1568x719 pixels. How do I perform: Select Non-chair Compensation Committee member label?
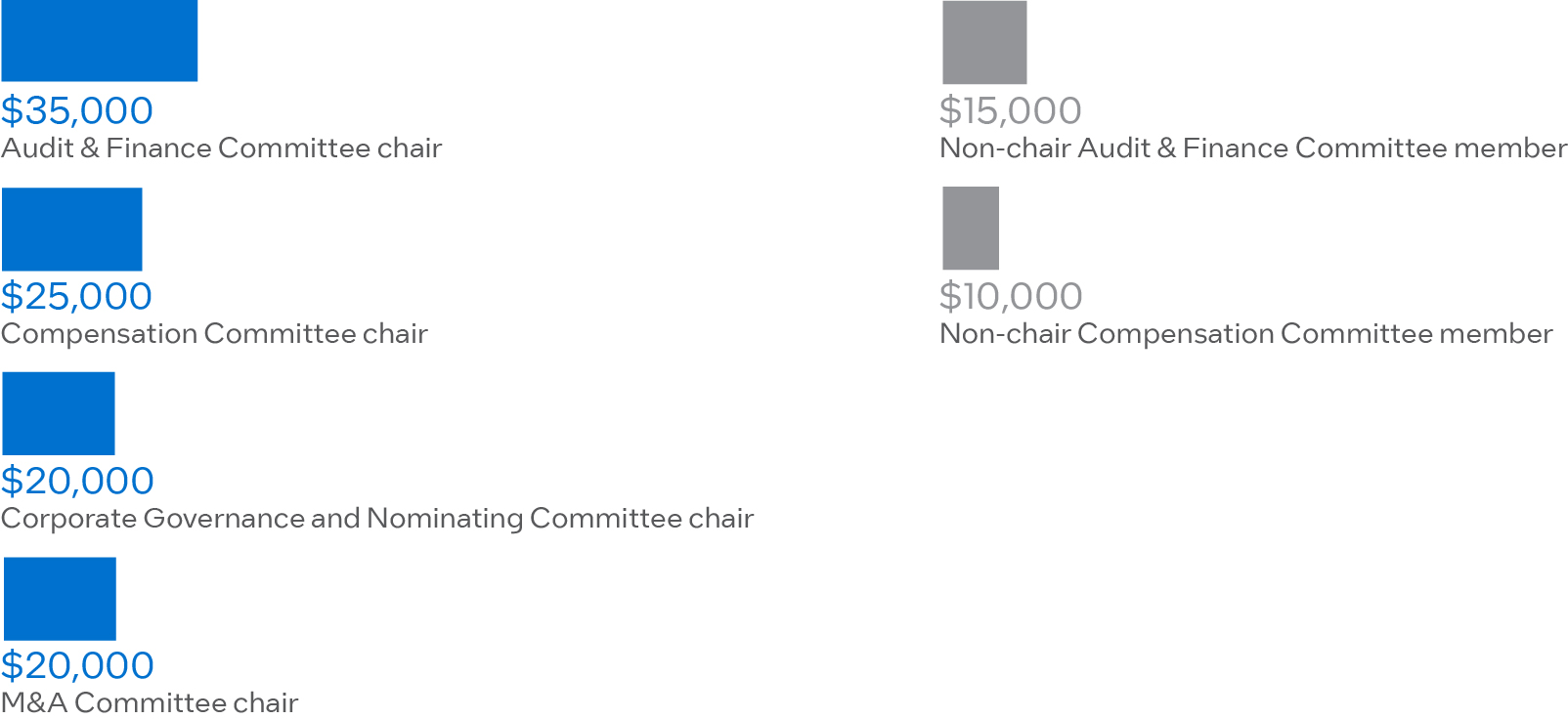tap(1246, 334)
